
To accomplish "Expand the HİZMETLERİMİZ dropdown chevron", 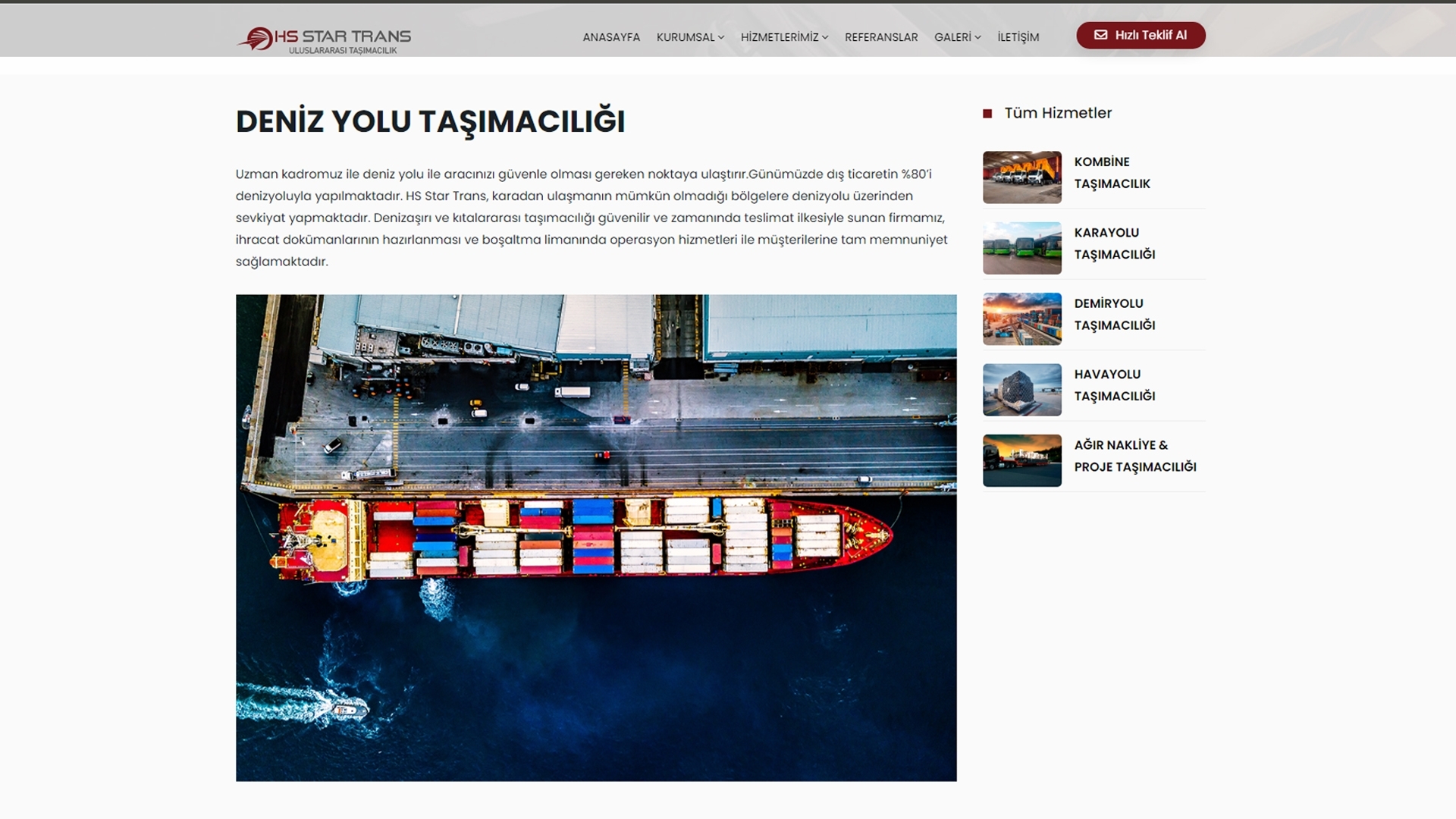I will pyautogui.click(x=825, y=37).
